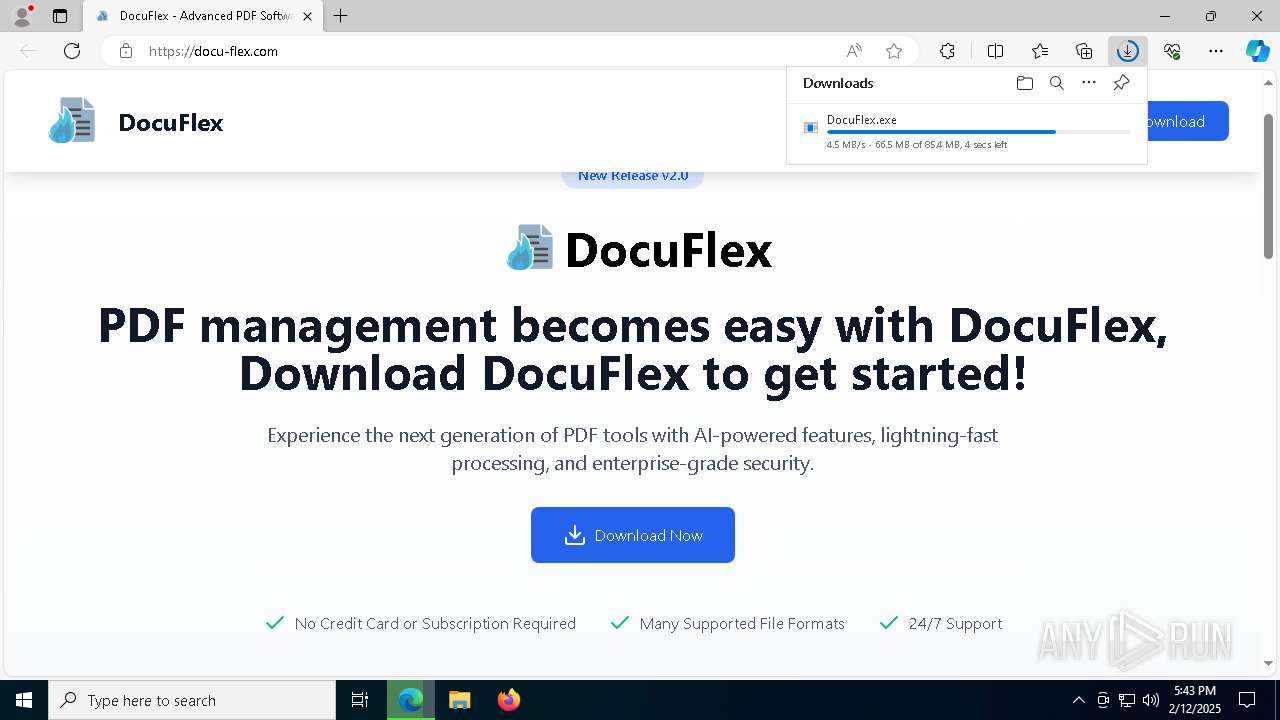Open more options in Downloads panel
The image size is (1280, 720).
[x=1089, y=83]
